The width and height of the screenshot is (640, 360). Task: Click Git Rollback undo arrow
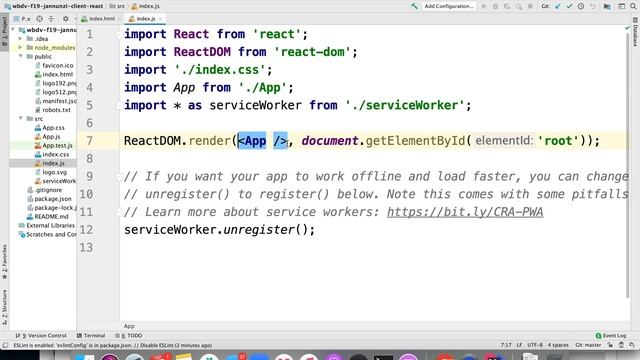(x=593, y=6)
